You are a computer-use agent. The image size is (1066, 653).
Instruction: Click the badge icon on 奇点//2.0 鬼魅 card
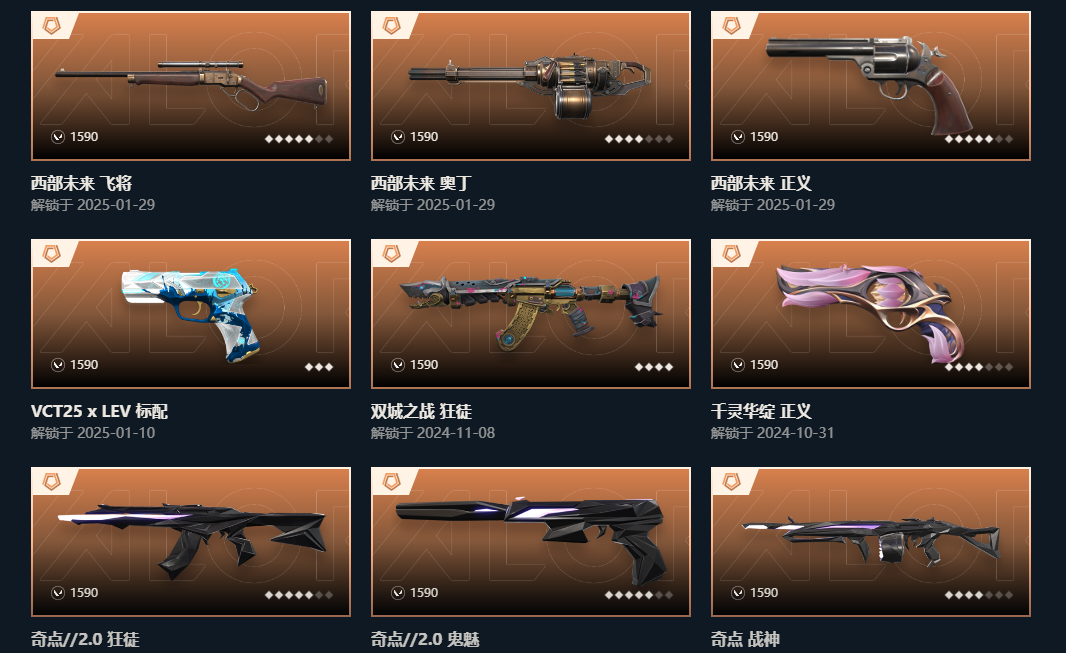coord(392,482)
